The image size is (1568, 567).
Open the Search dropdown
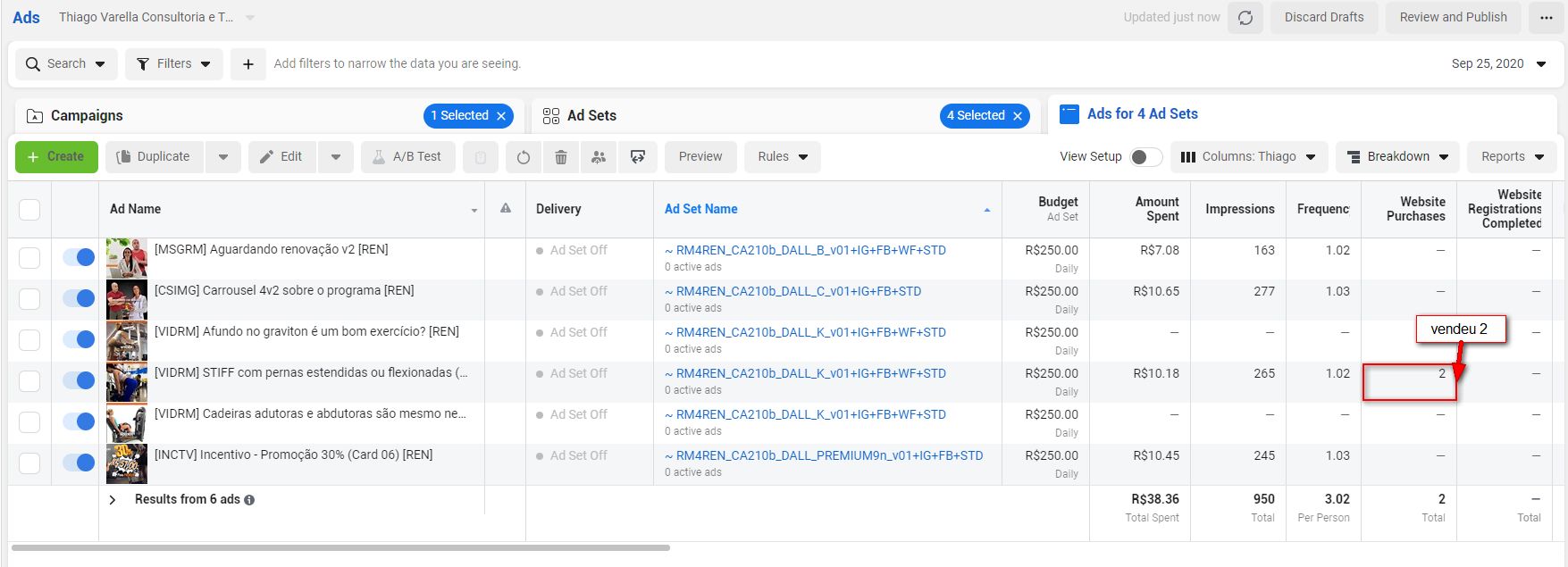66,64
